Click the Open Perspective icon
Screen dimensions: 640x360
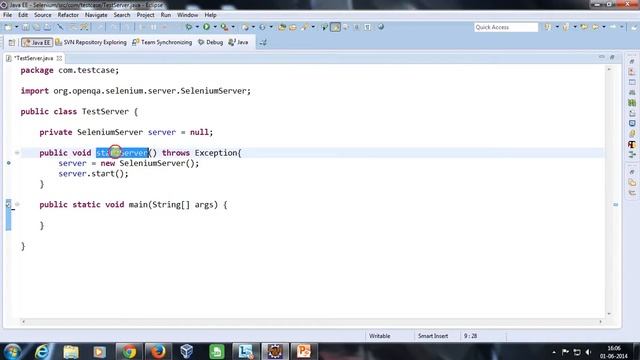pyautogui.click(x=12, y=42)
